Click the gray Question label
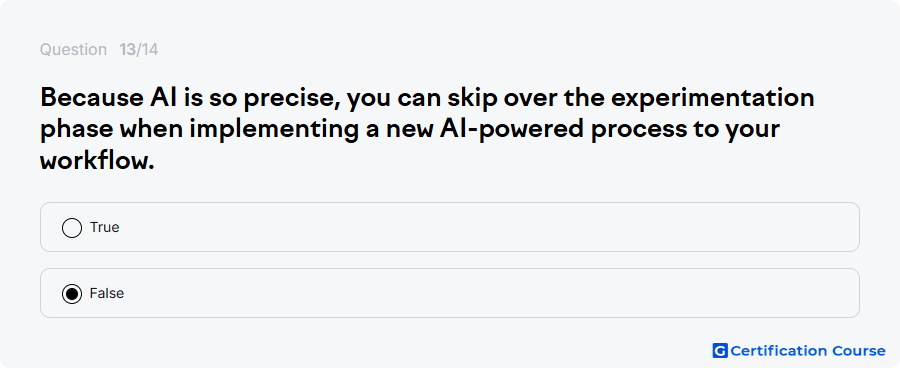Screen dimensions: 900x368 (x=73, y=50)
